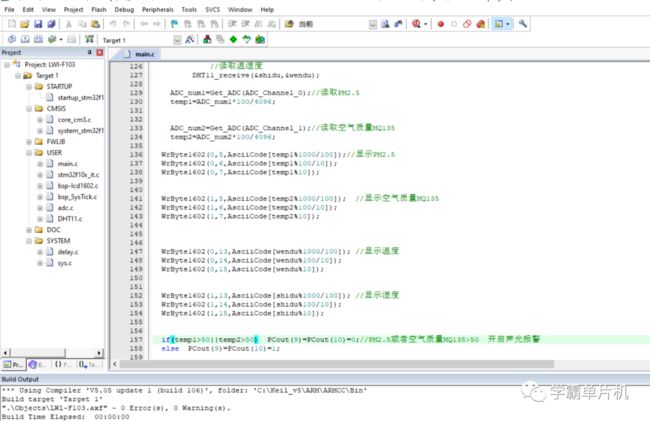Click the Select Software Packs icon
This screenshot has height=421, width=650.
pos(247,39)
